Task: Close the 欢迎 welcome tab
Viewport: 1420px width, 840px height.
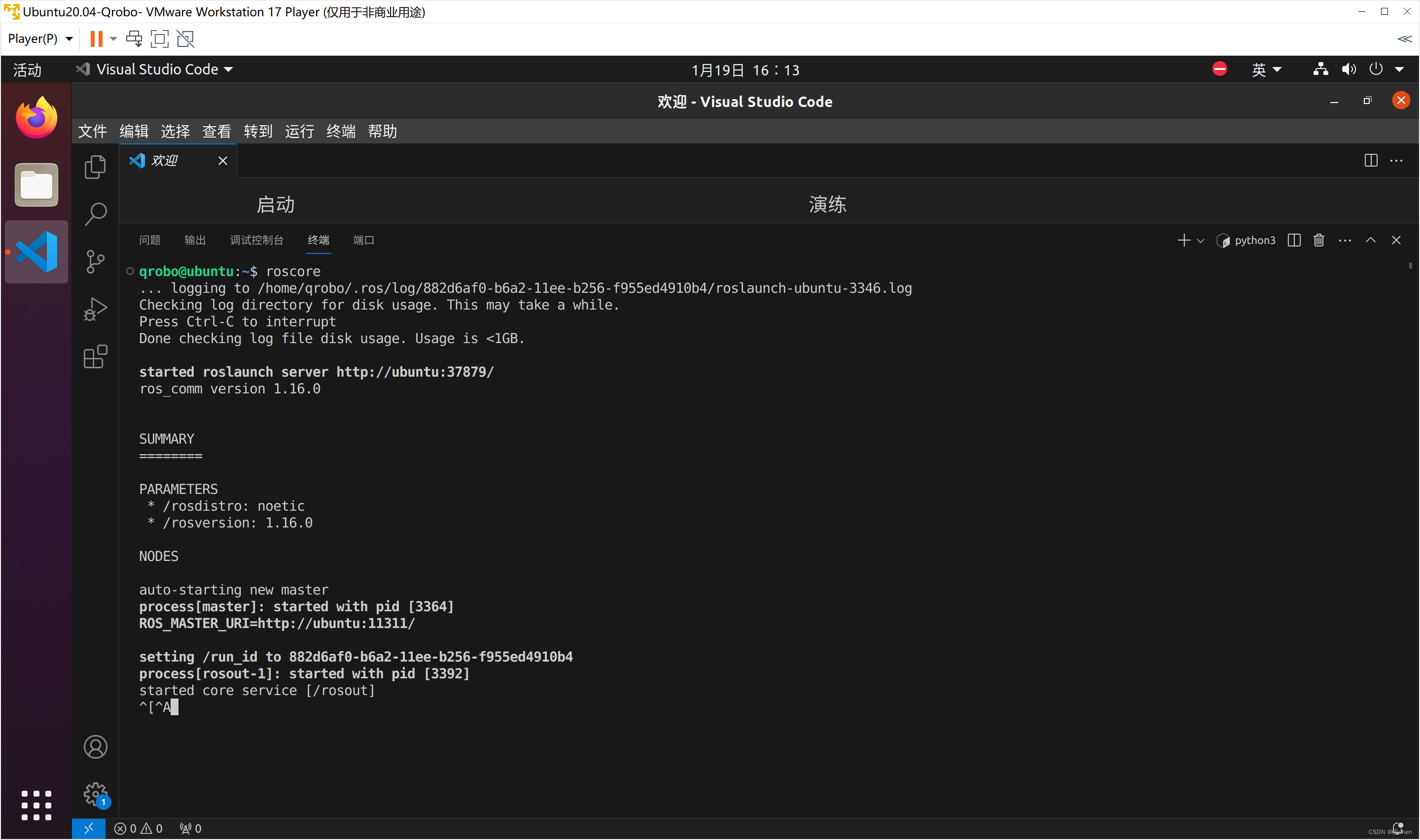Action: click(222, 161)
